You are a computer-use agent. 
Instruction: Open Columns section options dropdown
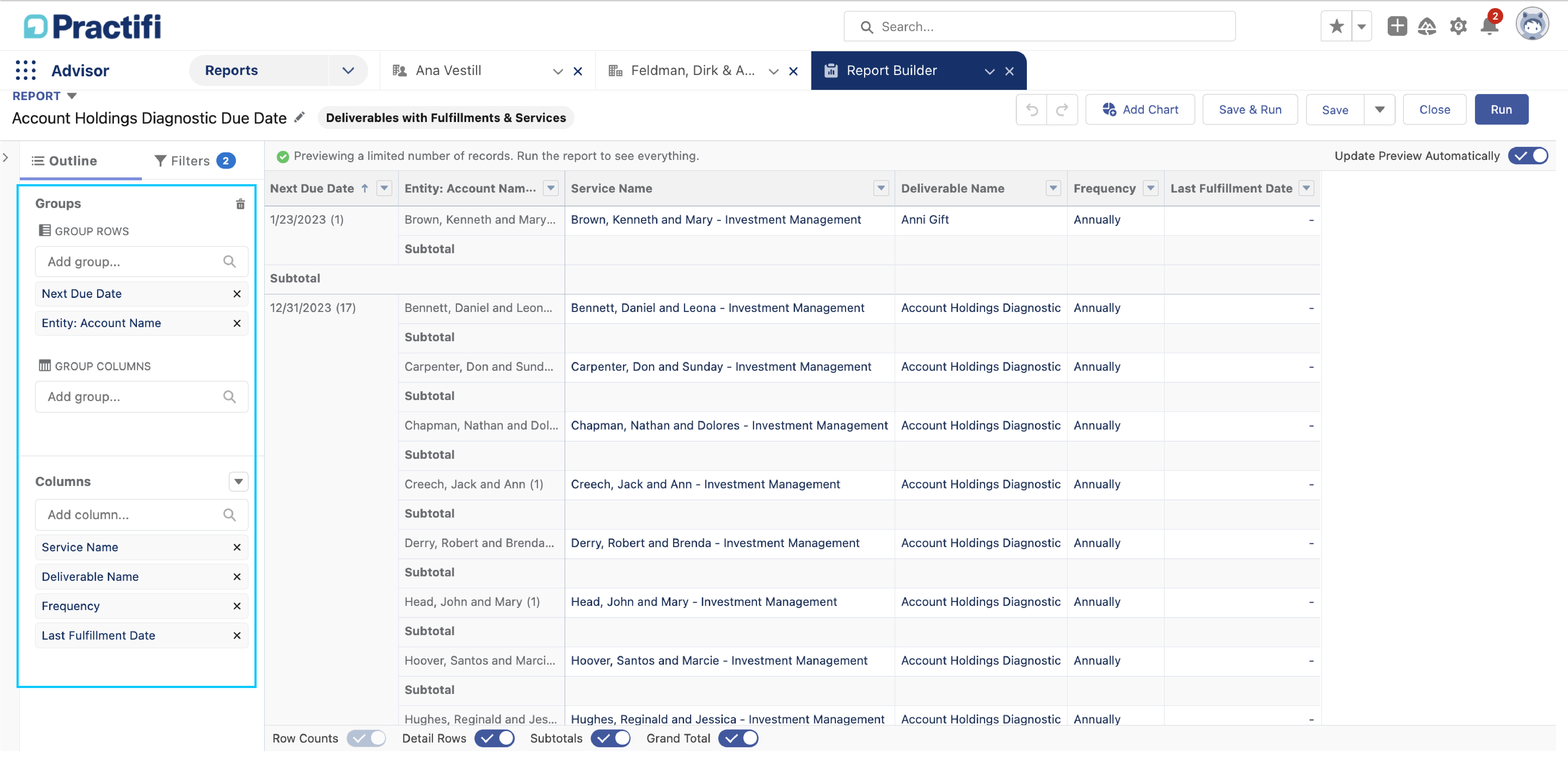[x=239, y=482]
